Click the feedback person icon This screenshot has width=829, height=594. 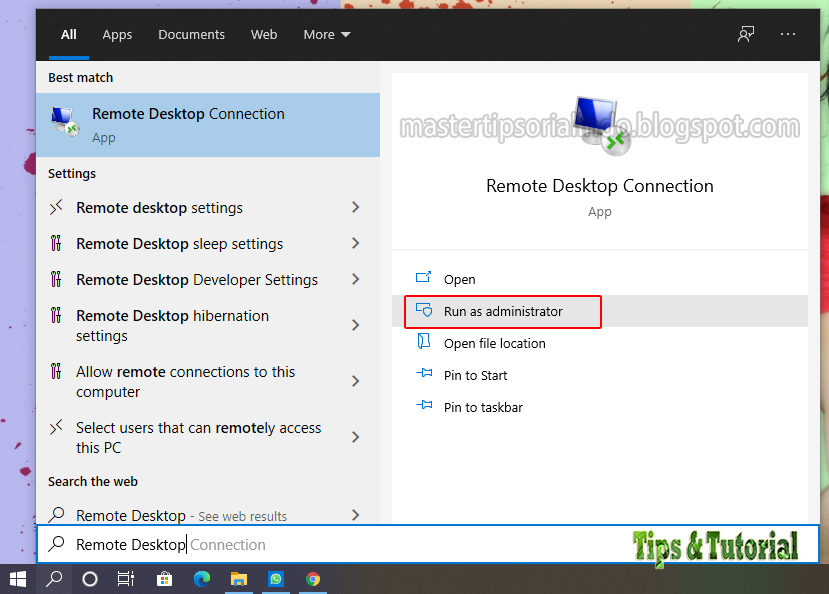(x=746, y=34)
